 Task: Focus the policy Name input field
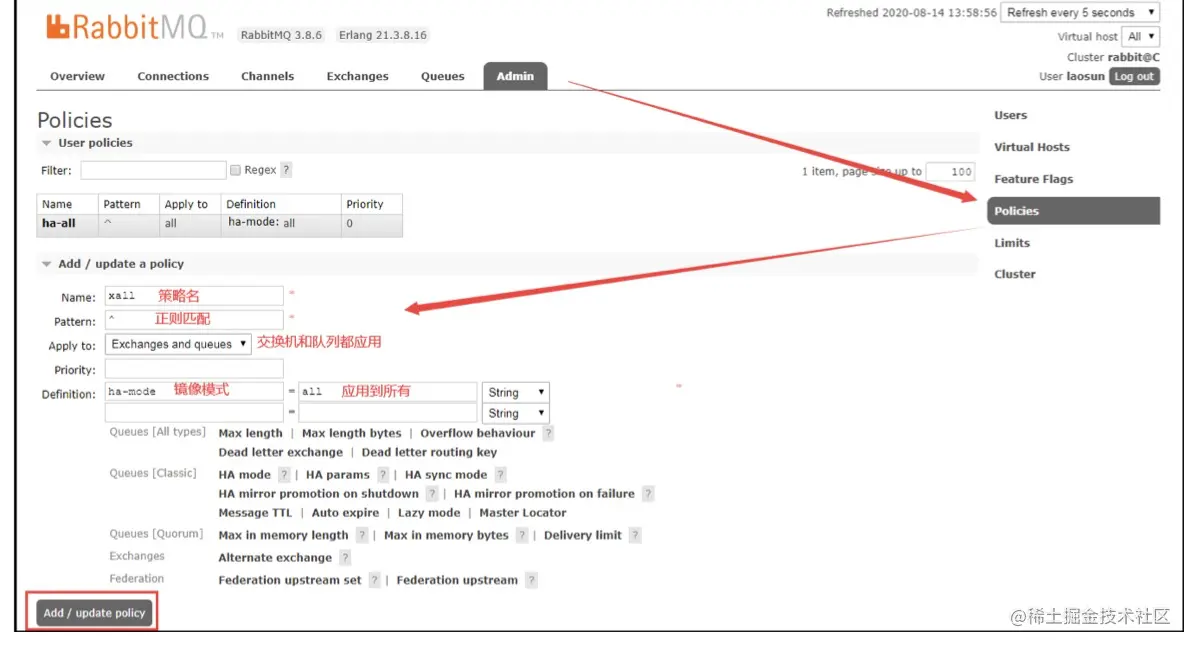coord(194,295)
